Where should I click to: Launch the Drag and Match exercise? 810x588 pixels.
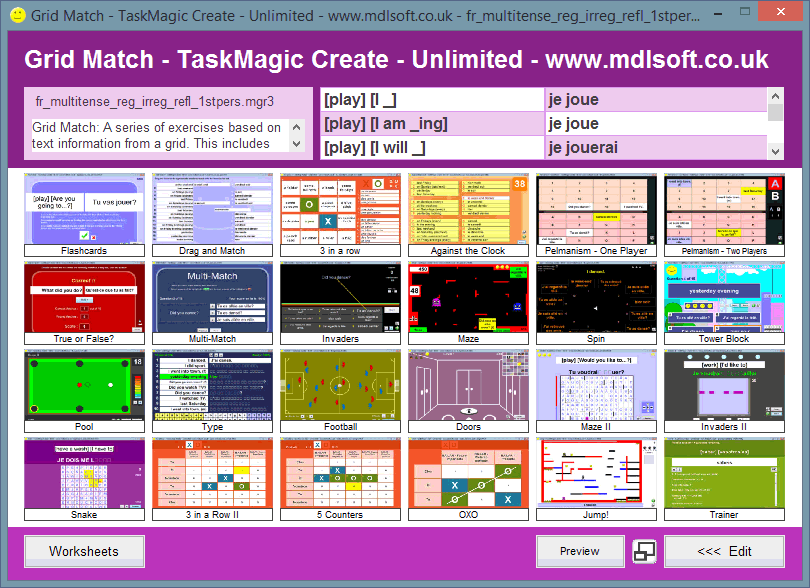click(x=212, y=215)
